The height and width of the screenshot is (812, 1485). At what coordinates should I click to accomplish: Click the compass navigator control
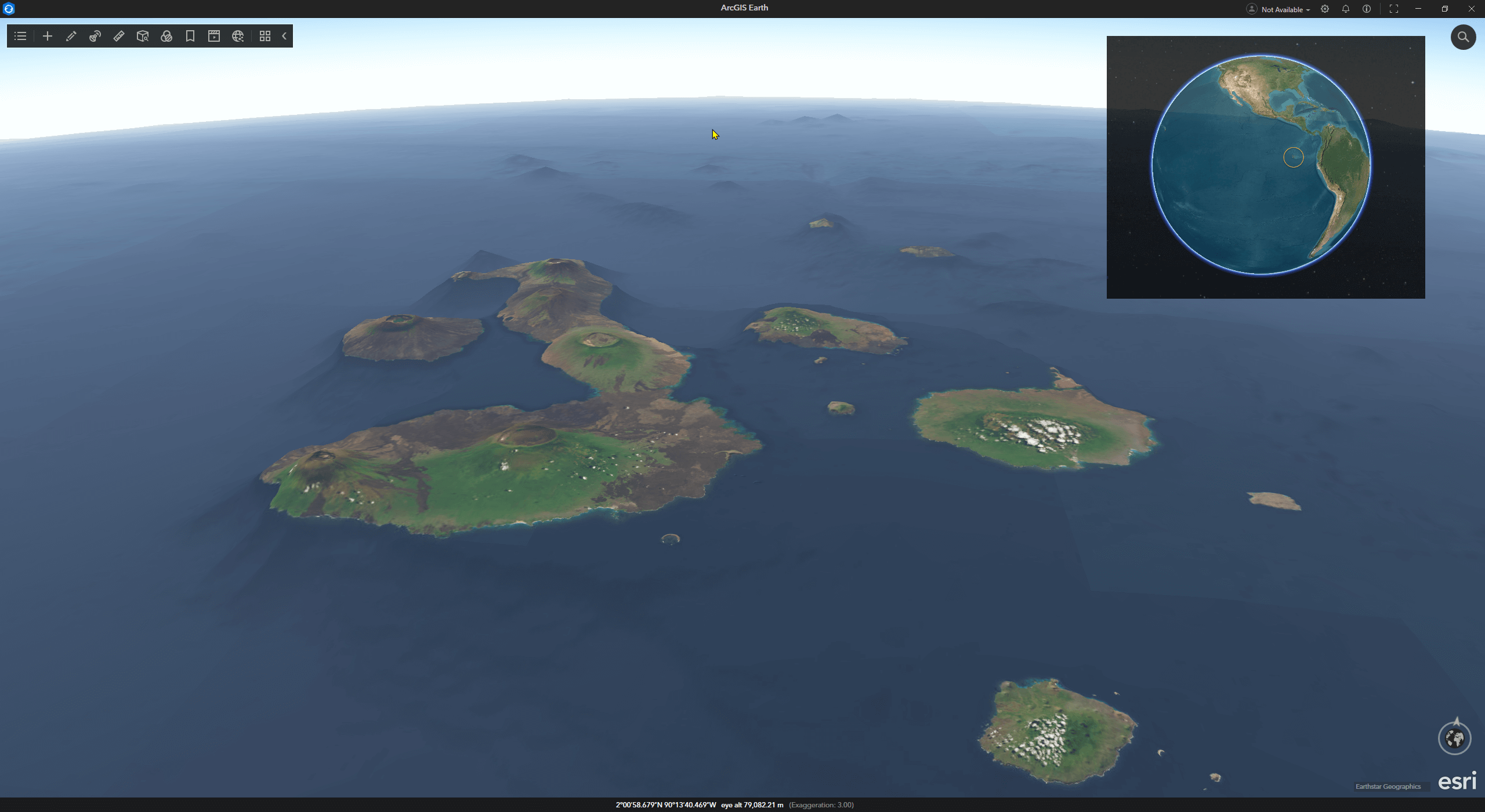[1454, 738]
